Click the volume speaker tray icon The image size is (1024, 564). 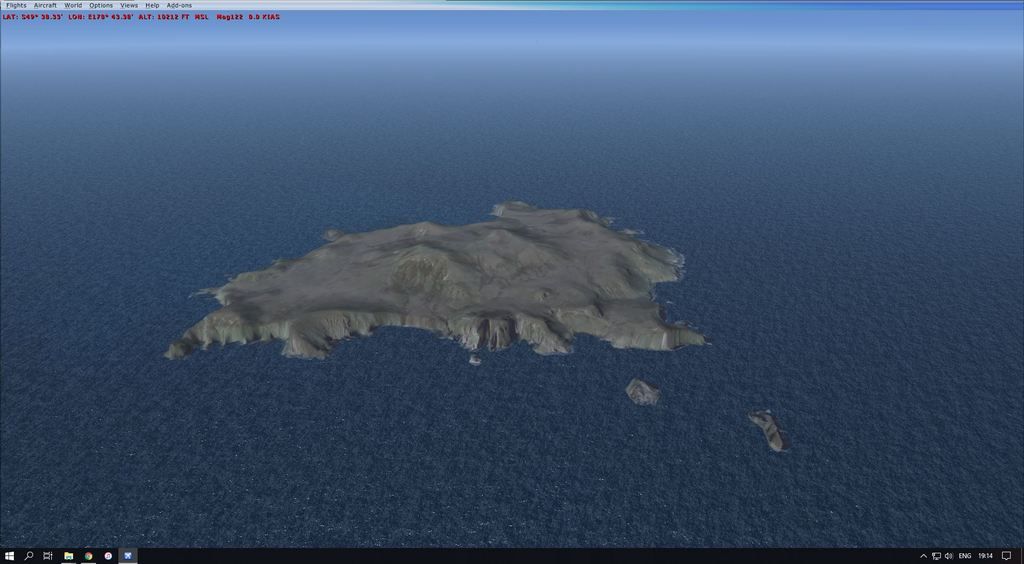click(x=948, y=556)
